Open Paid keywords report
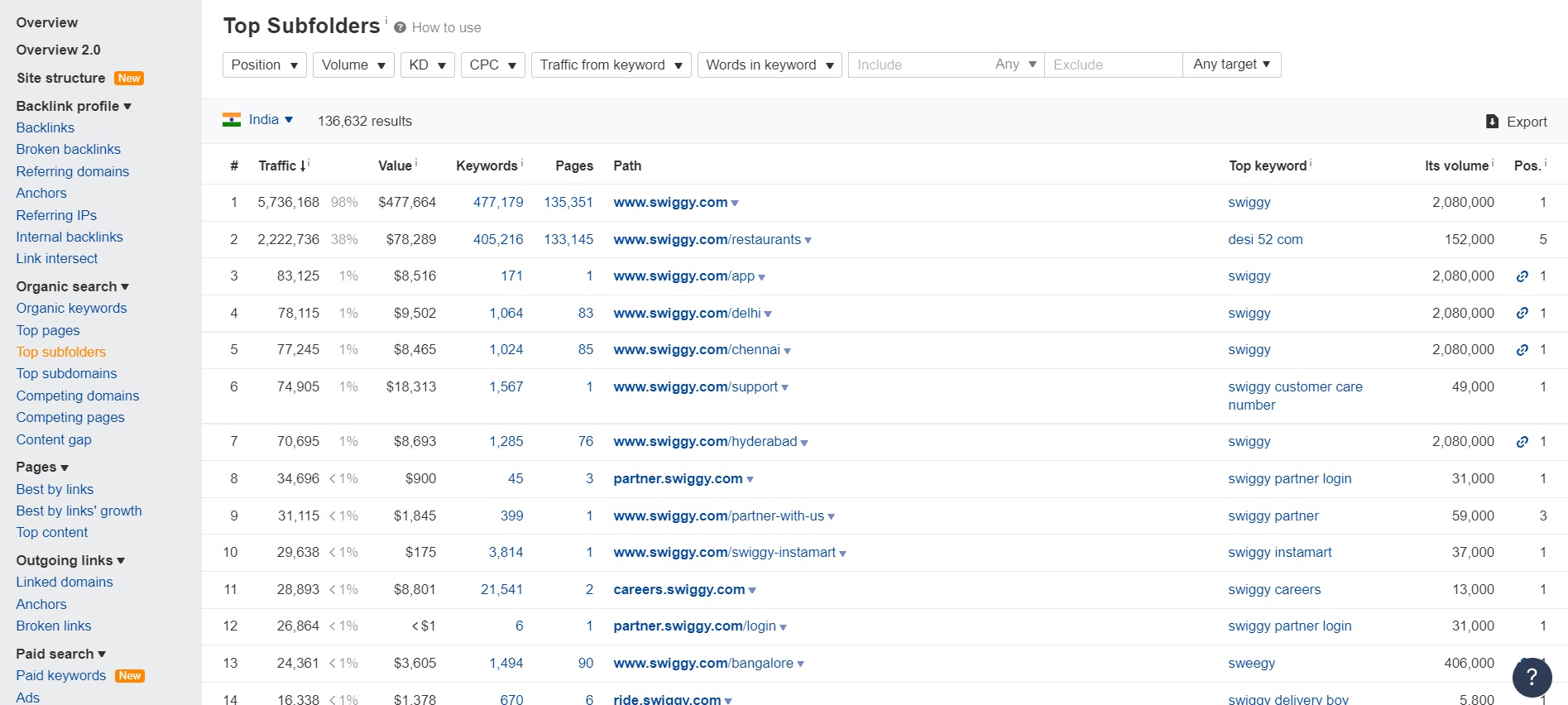1568x705 pixels. point(61,675)
